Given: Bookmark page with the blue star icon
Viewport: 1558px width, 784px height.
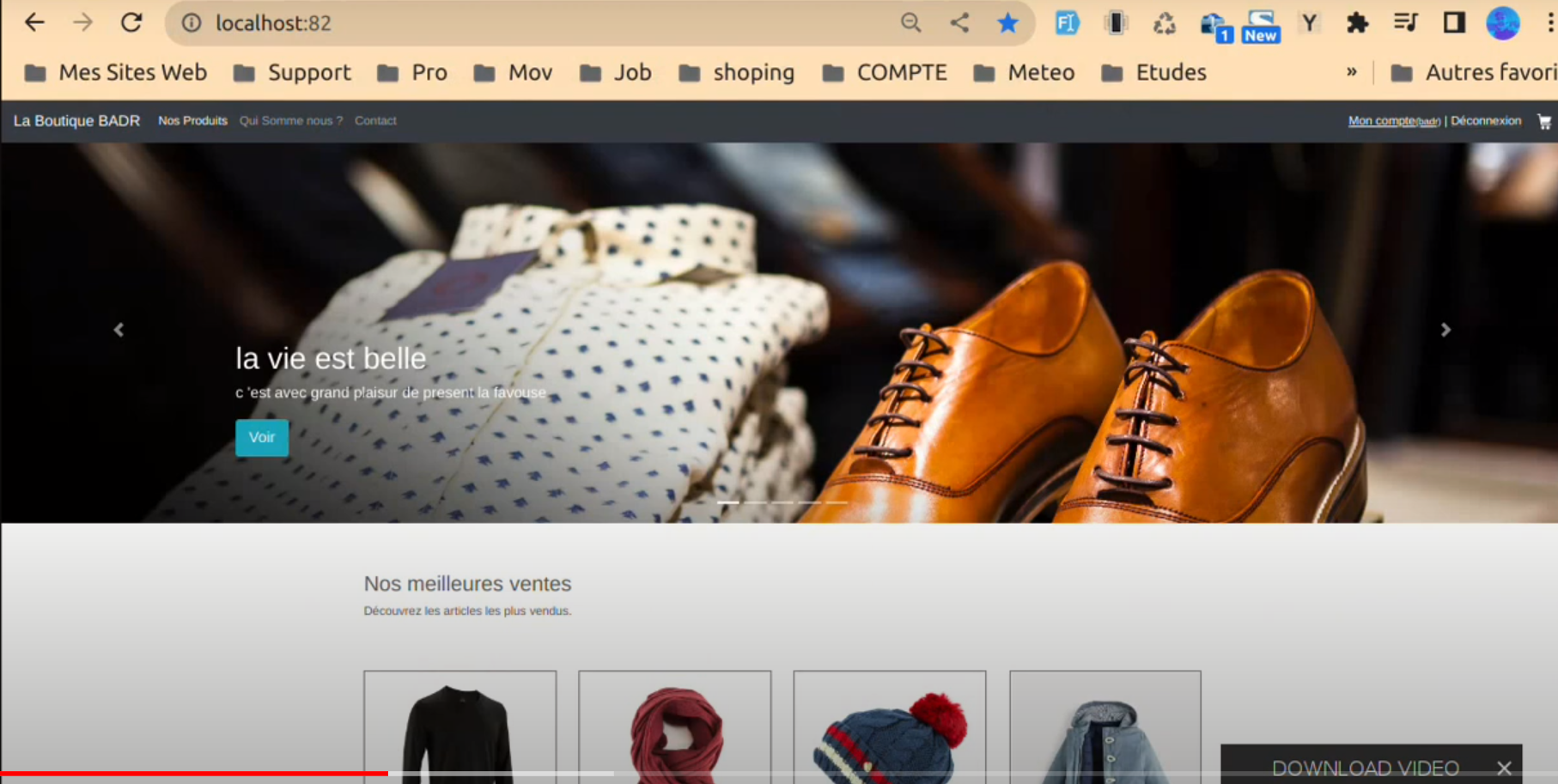Looking at the screenshot, I should click(x=1007, y=23).
